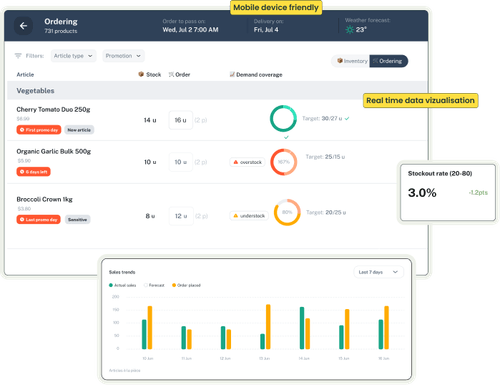
Task: Click the green checkmark next to Target 30/27
Action: pos(347,119)
